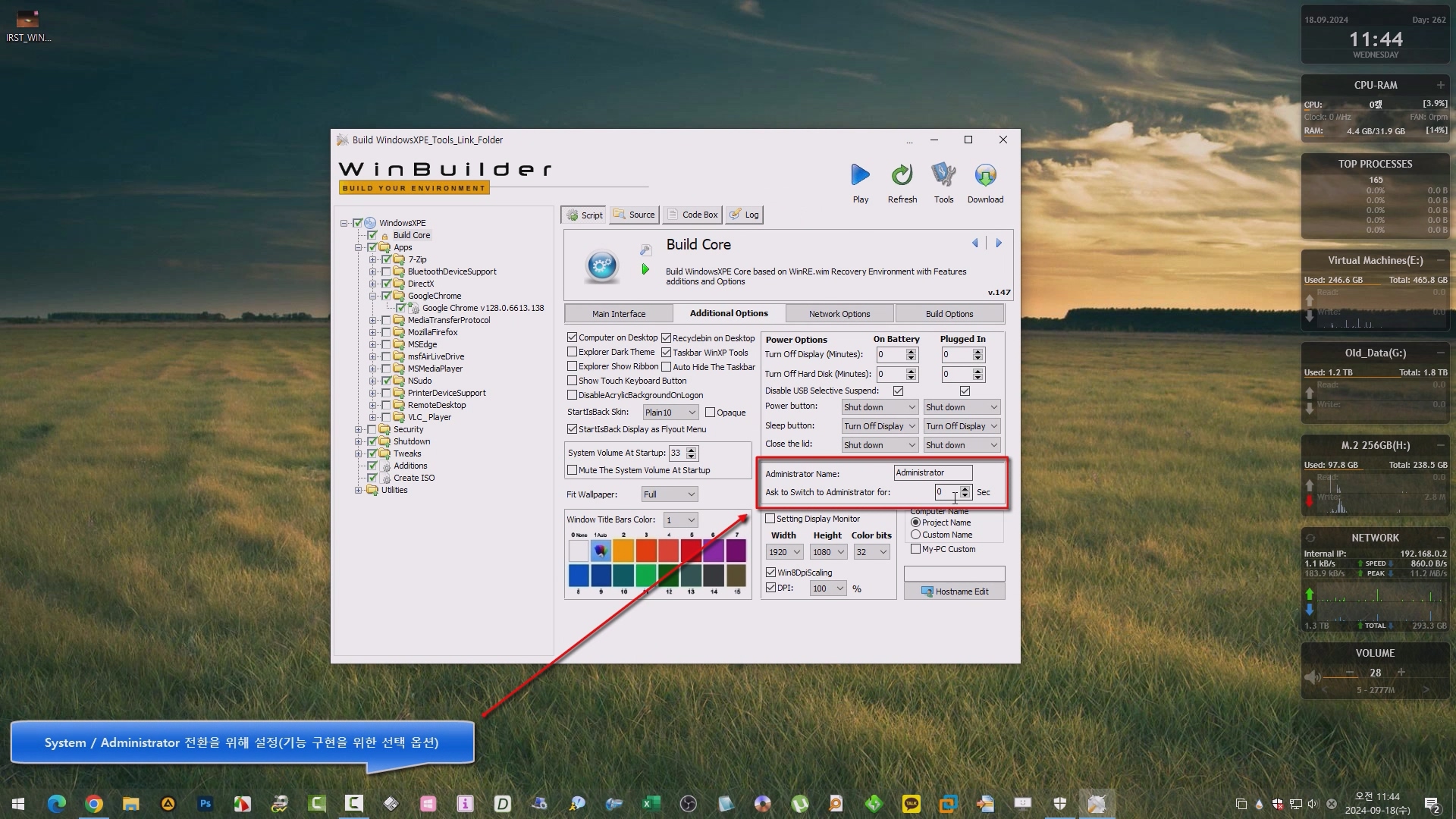The width and height of the screenshot is (1456, 819).
Task: Pick the orange title bar color swatch
Action: [x=623, y=551]
